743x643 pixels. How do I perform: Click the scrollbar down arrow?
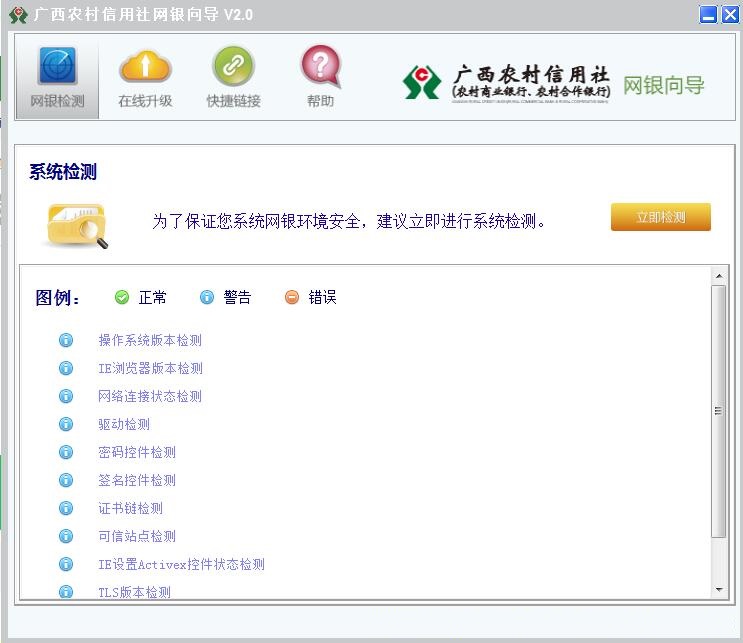click(x=718, y=590)
